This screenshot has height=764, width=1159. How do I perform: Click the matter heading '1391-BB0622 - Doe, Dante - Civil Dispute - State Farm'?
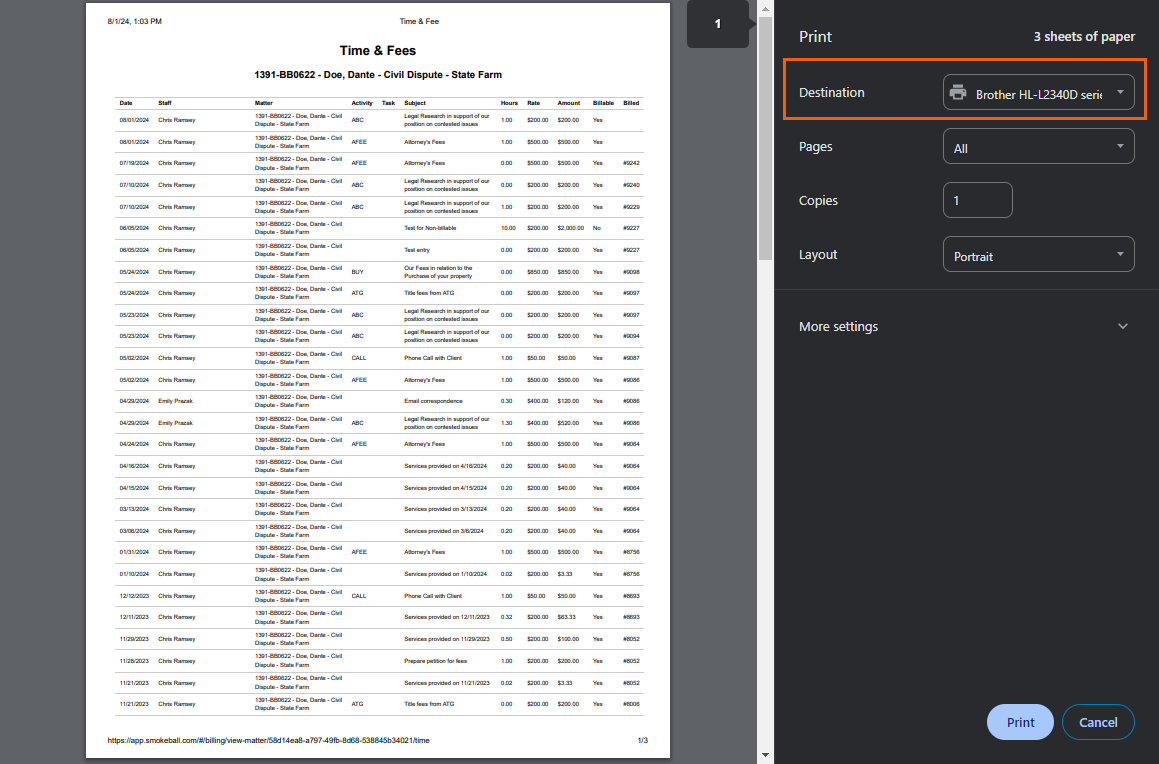point(378,75)
